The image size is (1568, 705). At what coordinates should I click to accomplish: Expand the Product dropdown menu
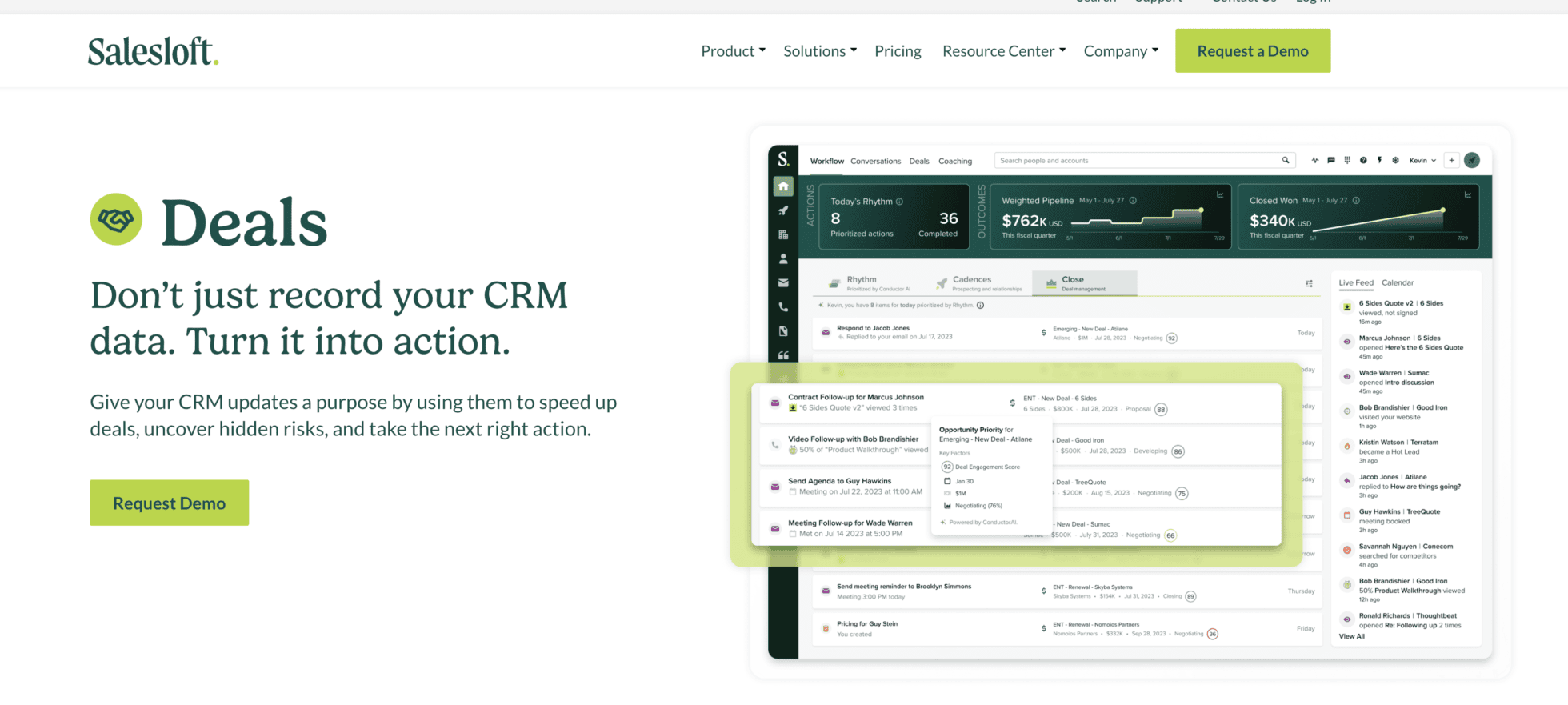tap(734, 51)
